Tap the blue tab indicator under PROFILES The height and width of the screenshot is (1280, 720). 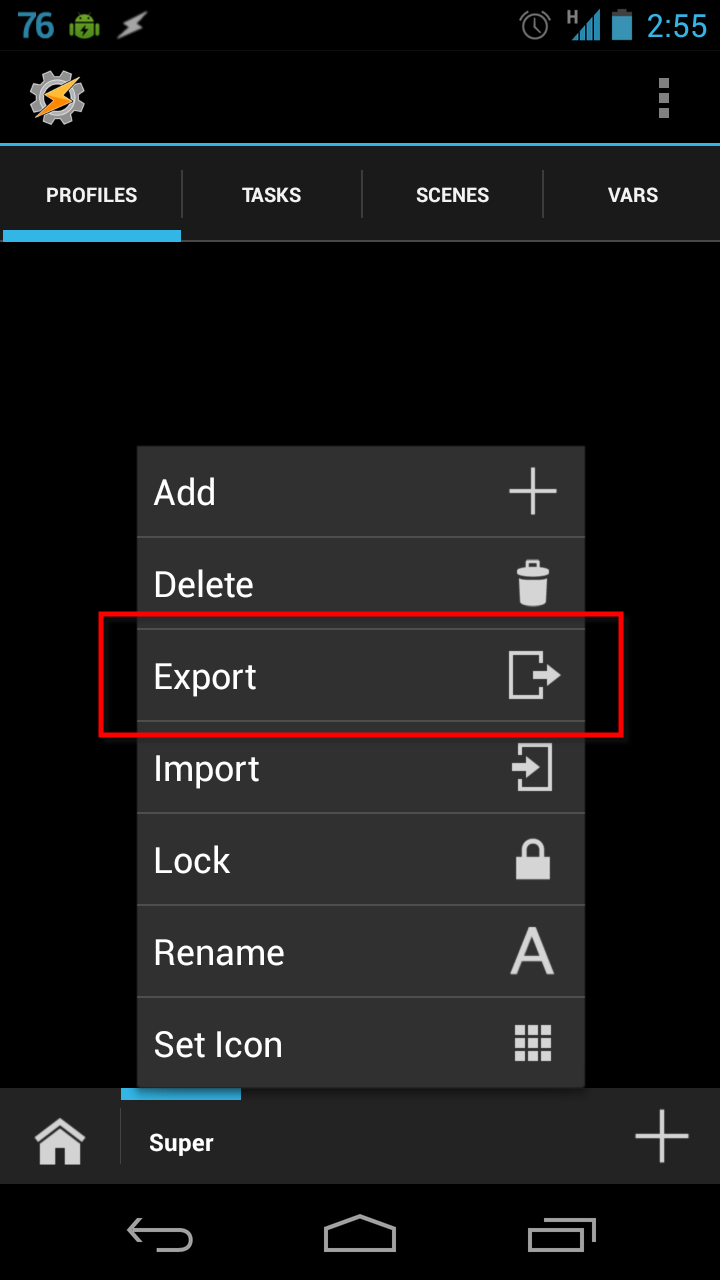(91, 235)
